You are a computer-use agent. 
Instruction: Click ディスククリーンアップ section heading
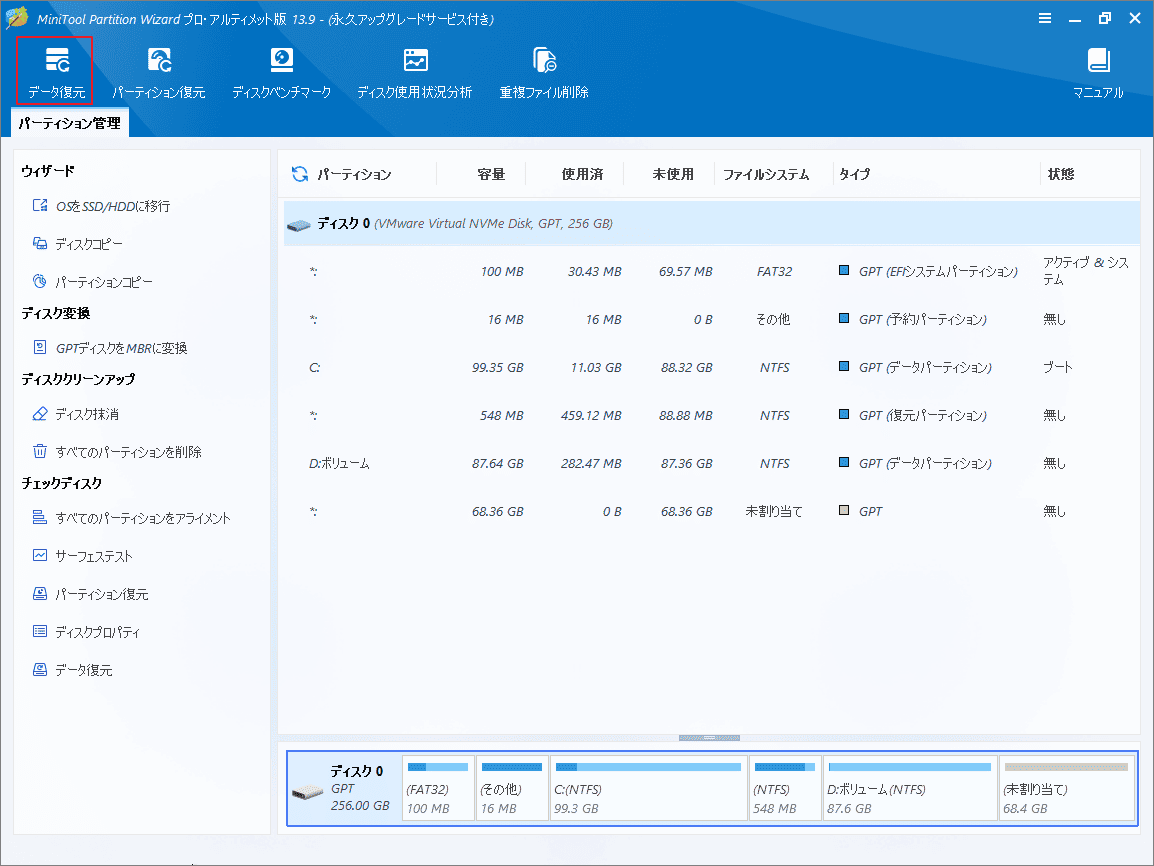78,379
